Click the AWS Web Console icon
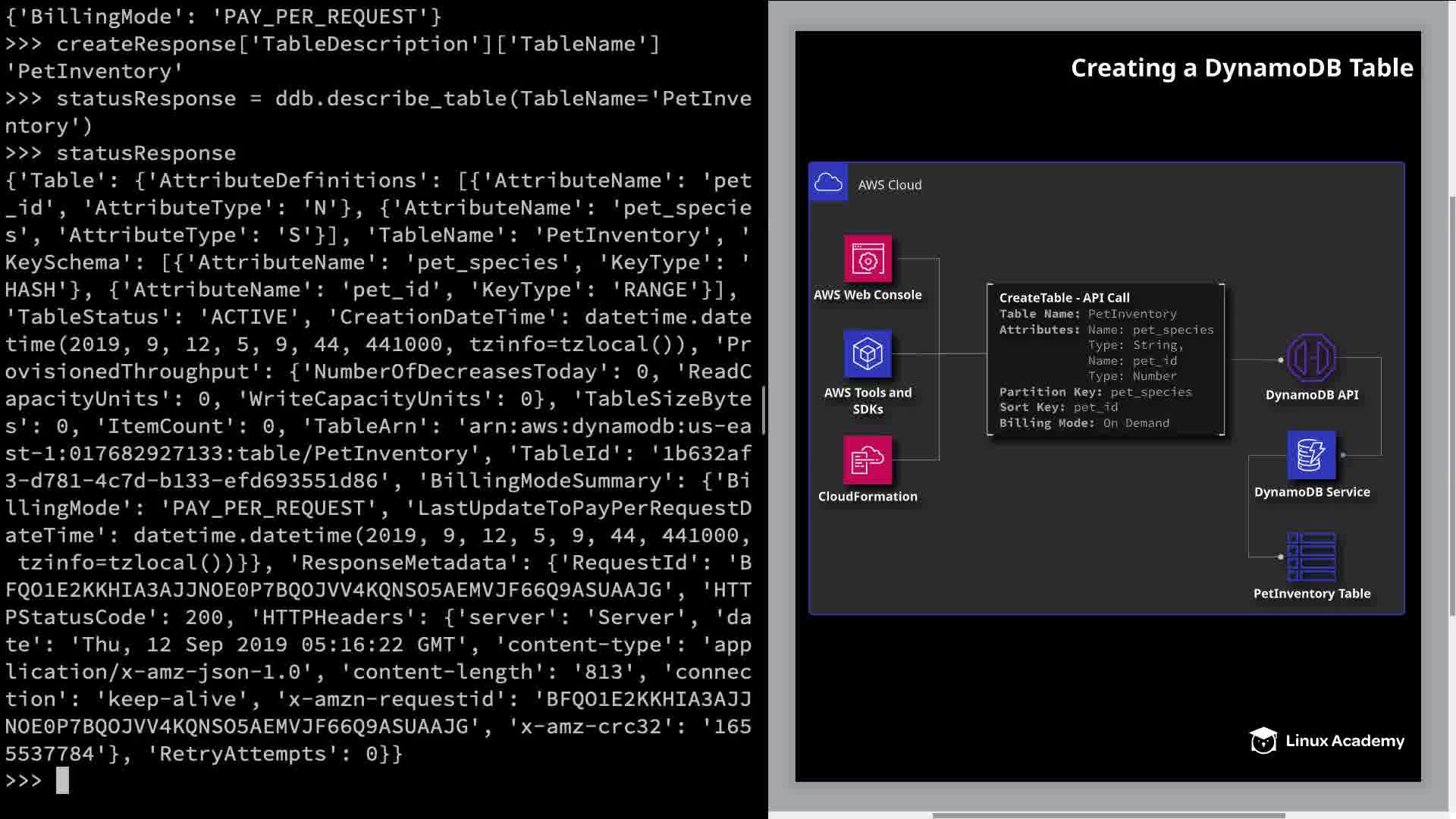 [868, 259]
